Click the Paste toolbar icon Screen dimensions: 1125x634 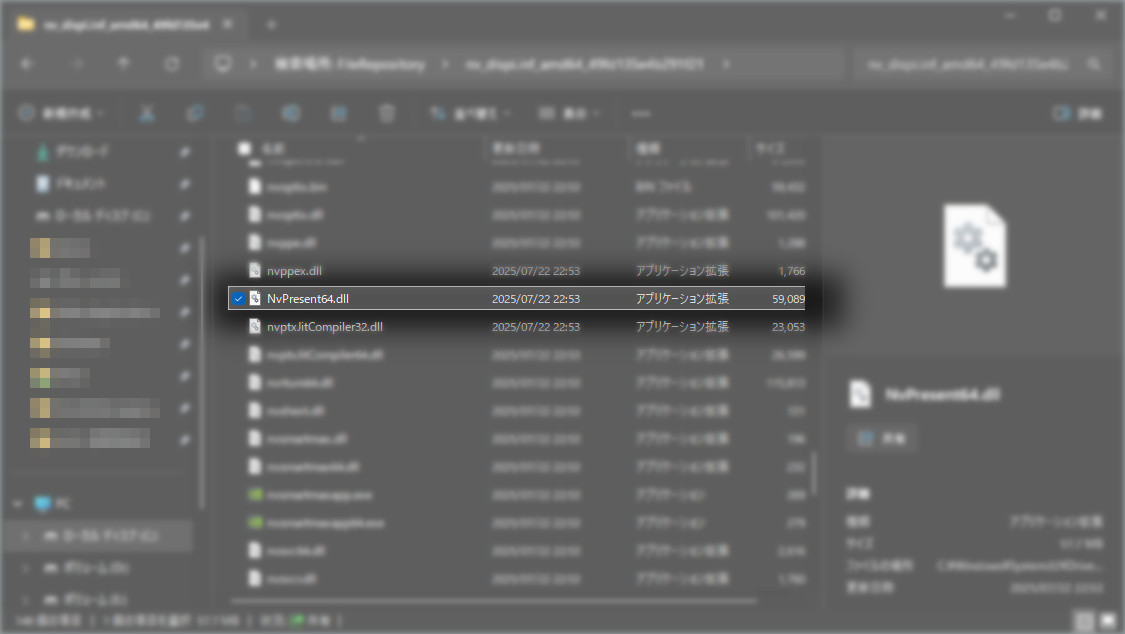[x=243, y=113]
